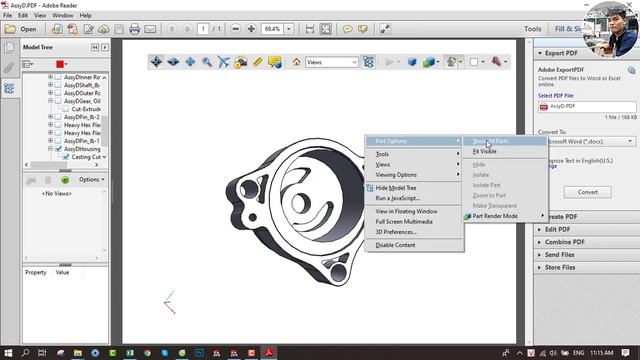Select 3D Preferences menu entry
This screenshot has width=640, height=360.
pyautogui.click(x=414, y=232)
